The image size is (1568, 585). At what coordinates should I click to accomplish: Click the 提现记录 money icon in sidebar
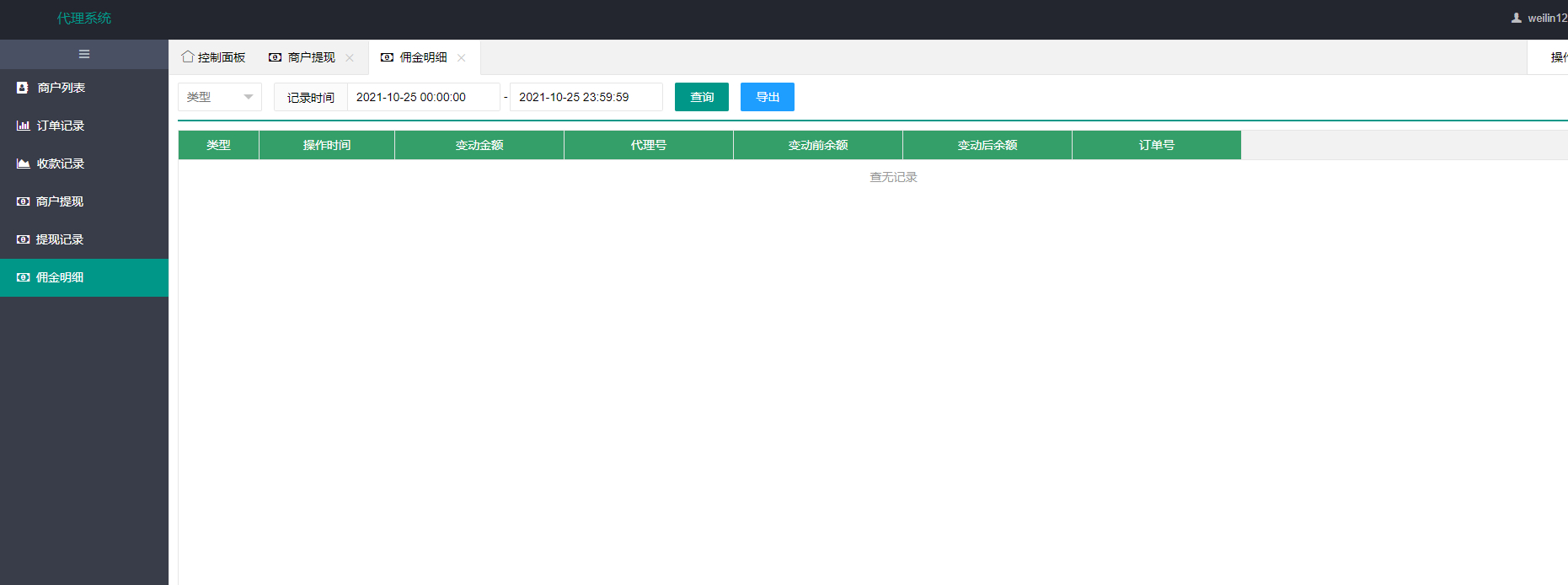[23, 239]
